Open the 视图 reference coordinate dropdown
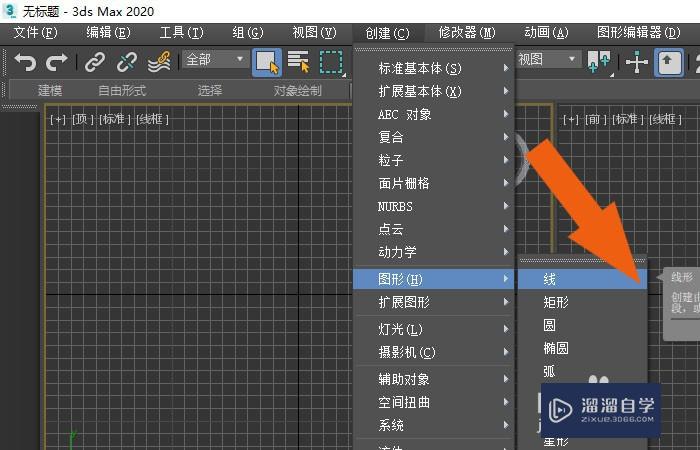700x450 pixels. click(548, 59)
